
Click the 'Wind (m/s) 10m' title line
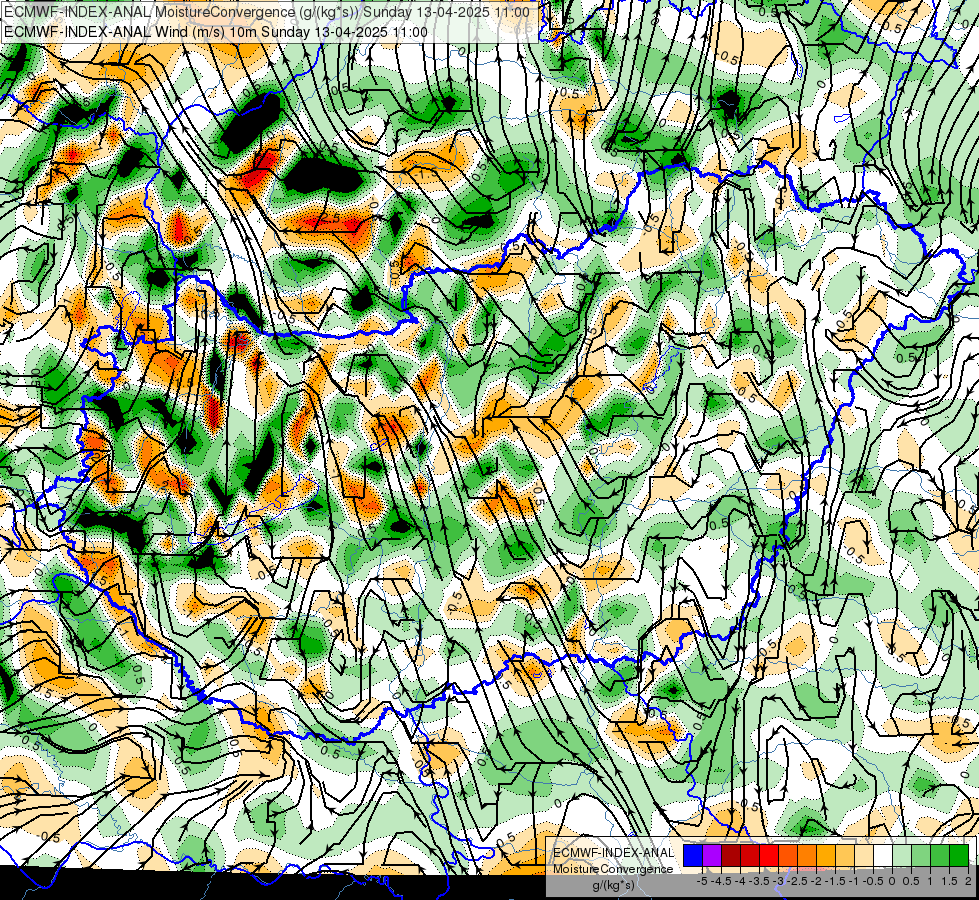point(216,32)
